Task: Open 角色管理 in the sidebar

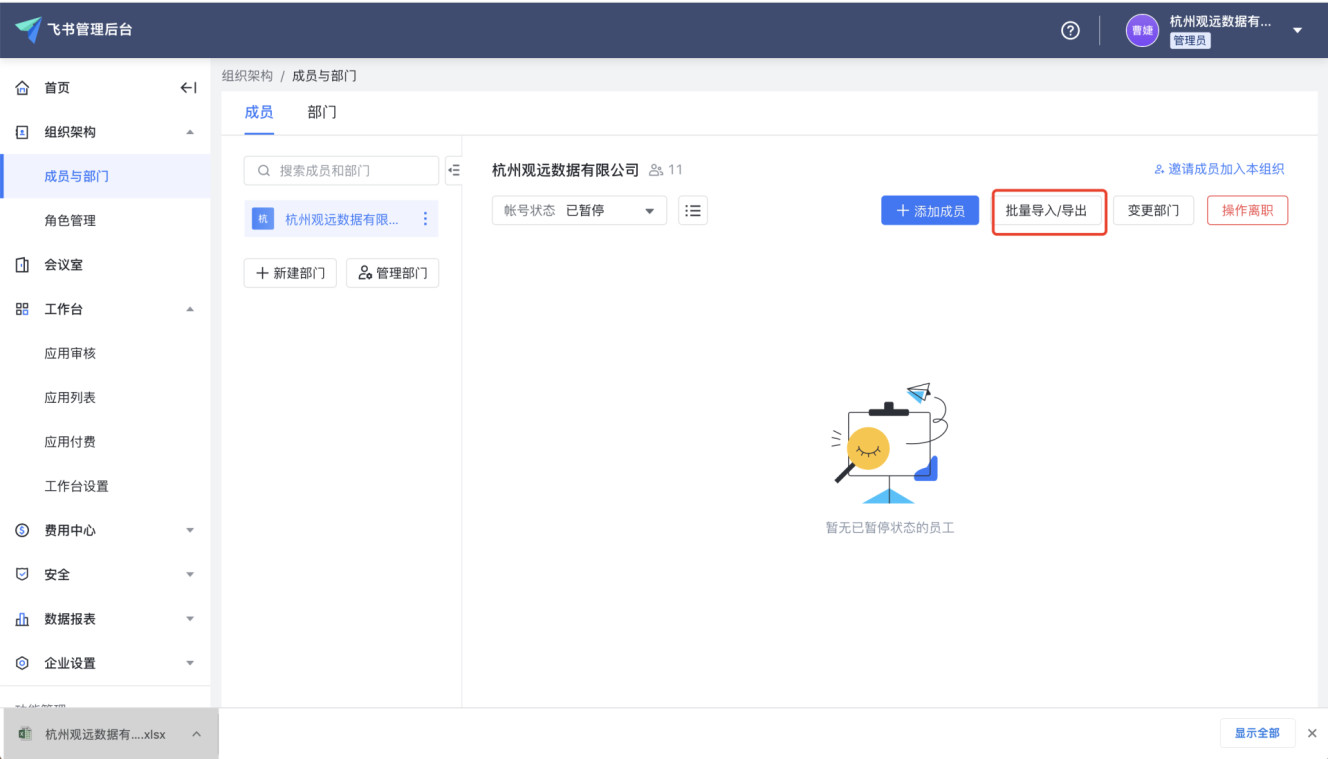Action: pos(70,220)
